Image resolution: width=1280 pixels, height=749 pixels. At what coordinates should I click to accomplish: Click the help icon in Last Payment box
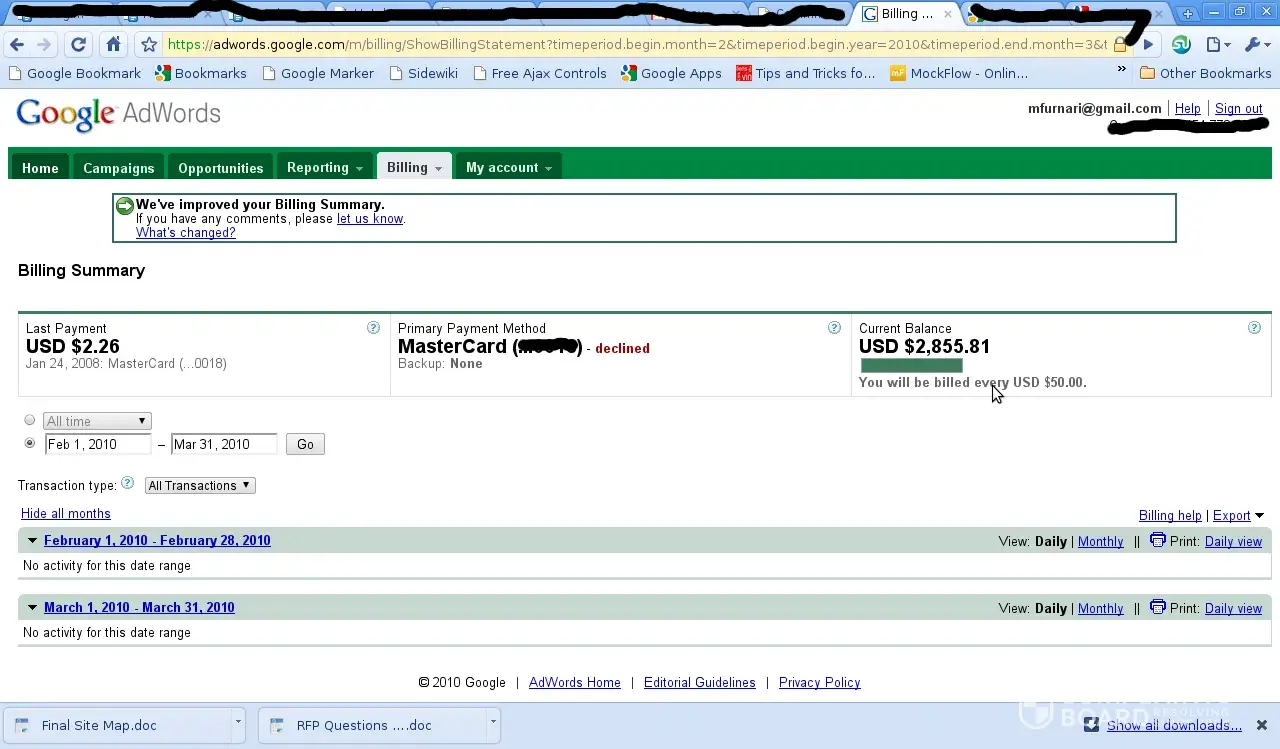coord(373,328)
